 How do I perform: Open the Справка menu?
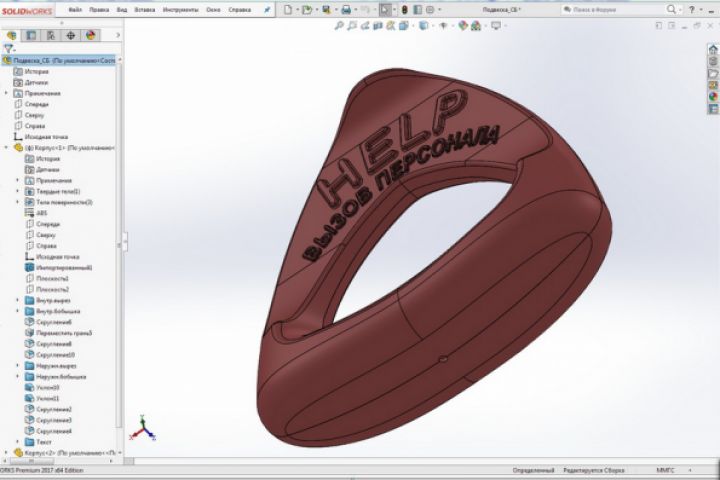(239, 9)
